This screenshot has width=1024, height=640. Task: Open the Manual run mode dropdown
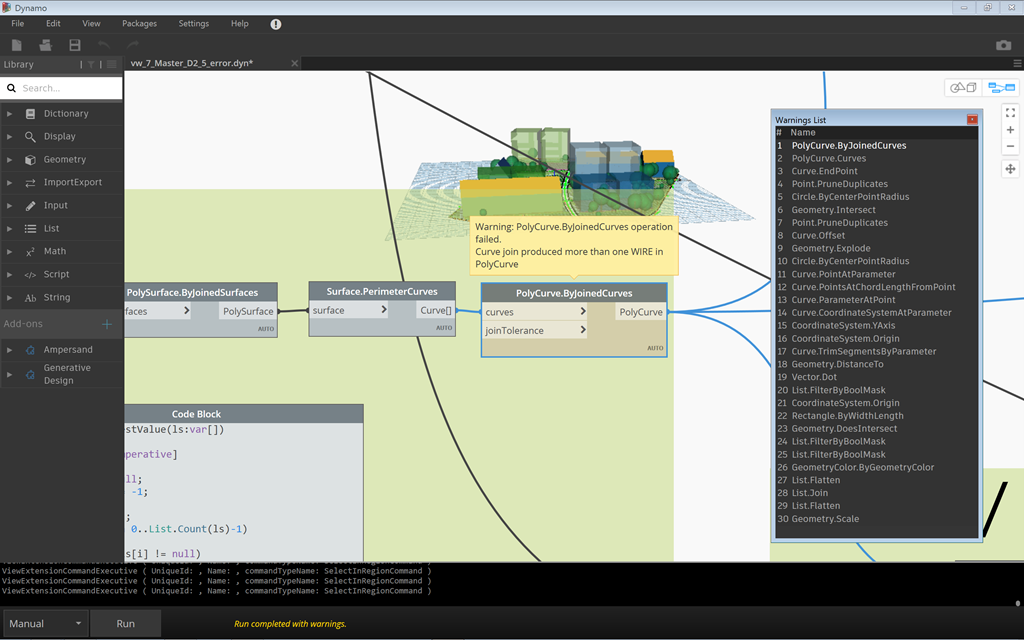pyautogui.click(x=45, y=623)
